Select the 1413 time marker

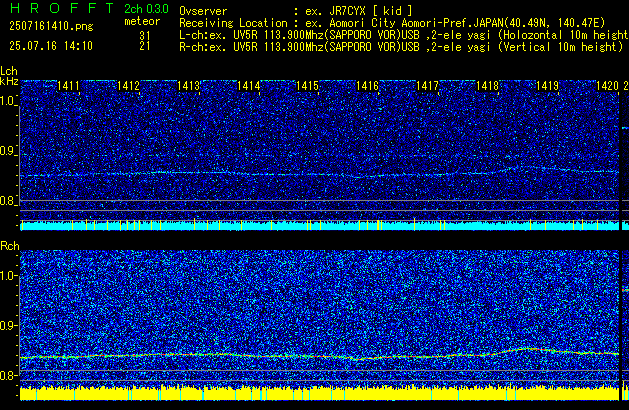coord(189,86)
